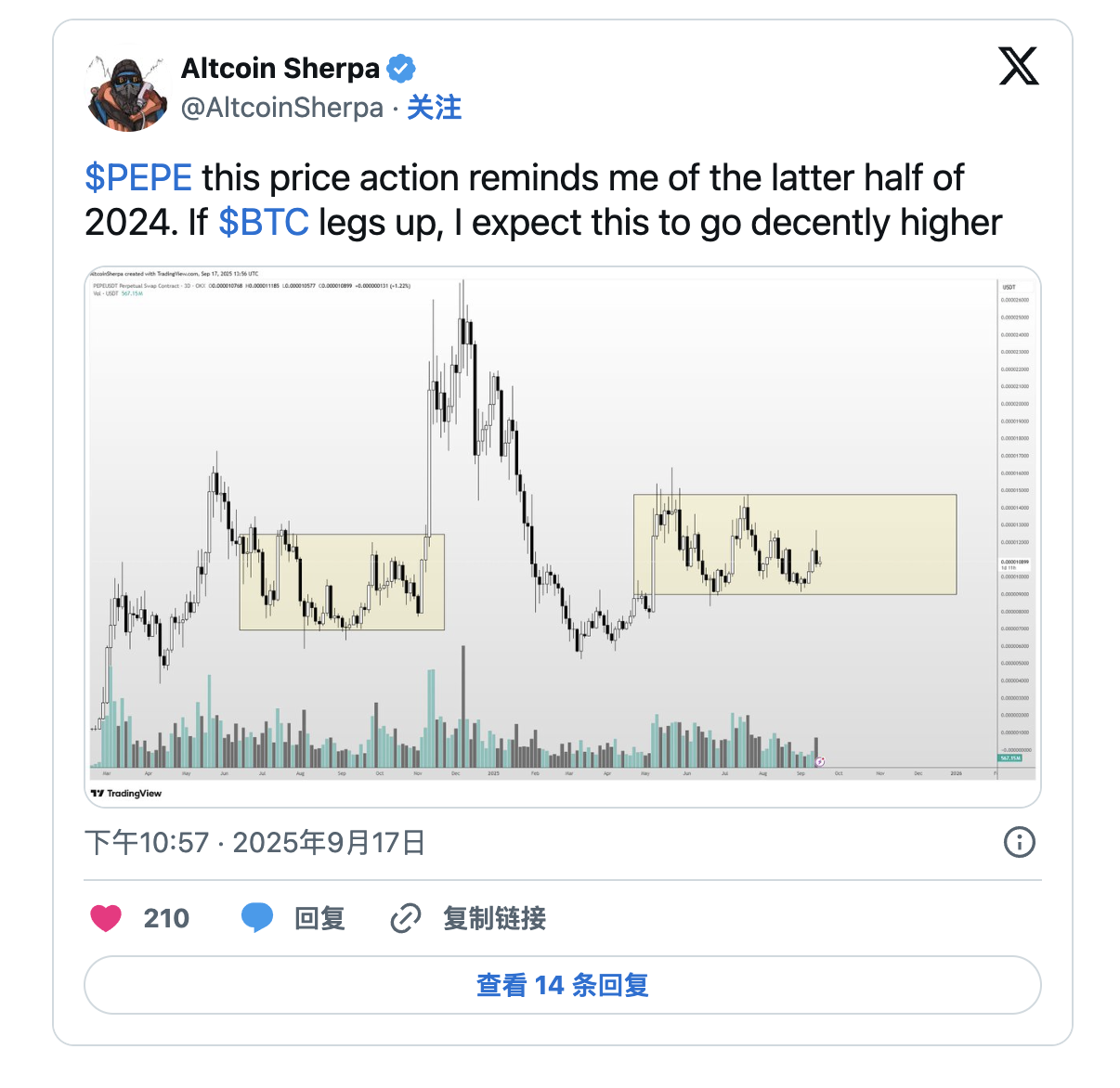Click the TradingView logo in the chart
1120x1088 pixels.
click(x=126, y=793)
